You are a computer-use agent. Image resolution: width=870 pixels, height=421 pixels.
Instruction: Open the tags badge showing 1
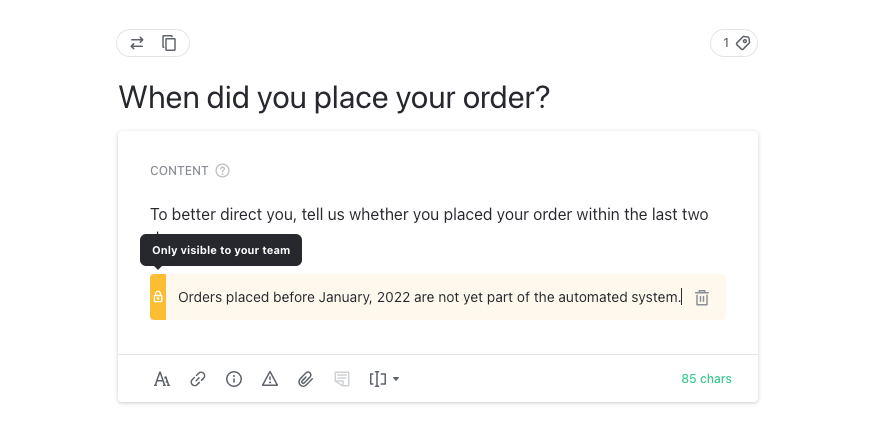coord(734,43)
